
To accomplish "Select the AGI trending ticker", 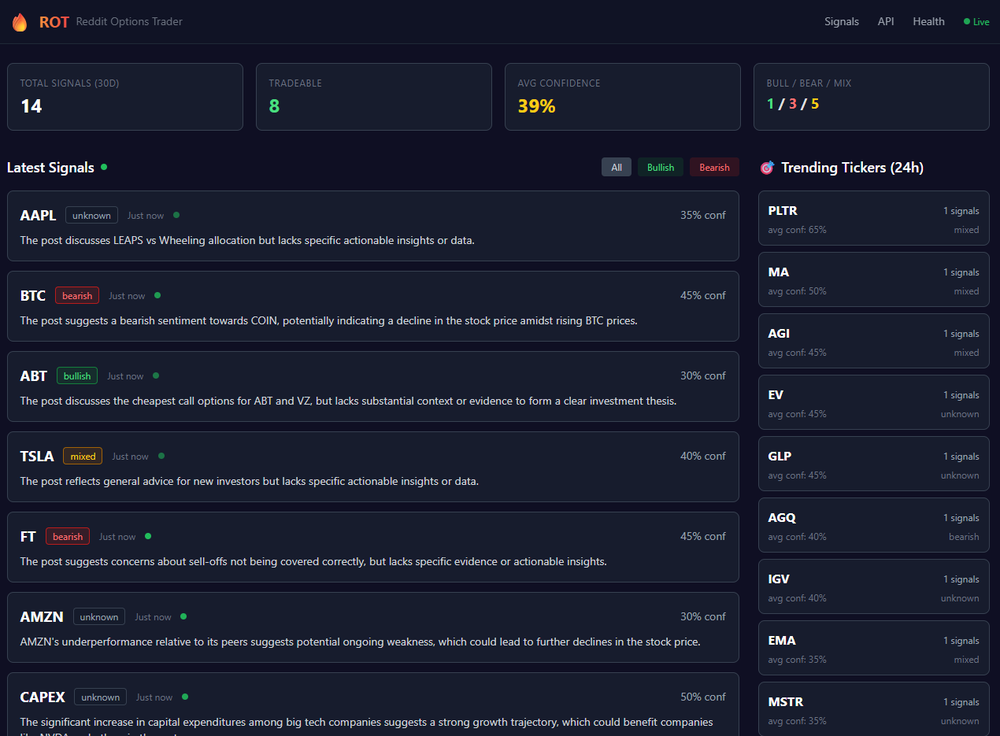I will 874,341.
